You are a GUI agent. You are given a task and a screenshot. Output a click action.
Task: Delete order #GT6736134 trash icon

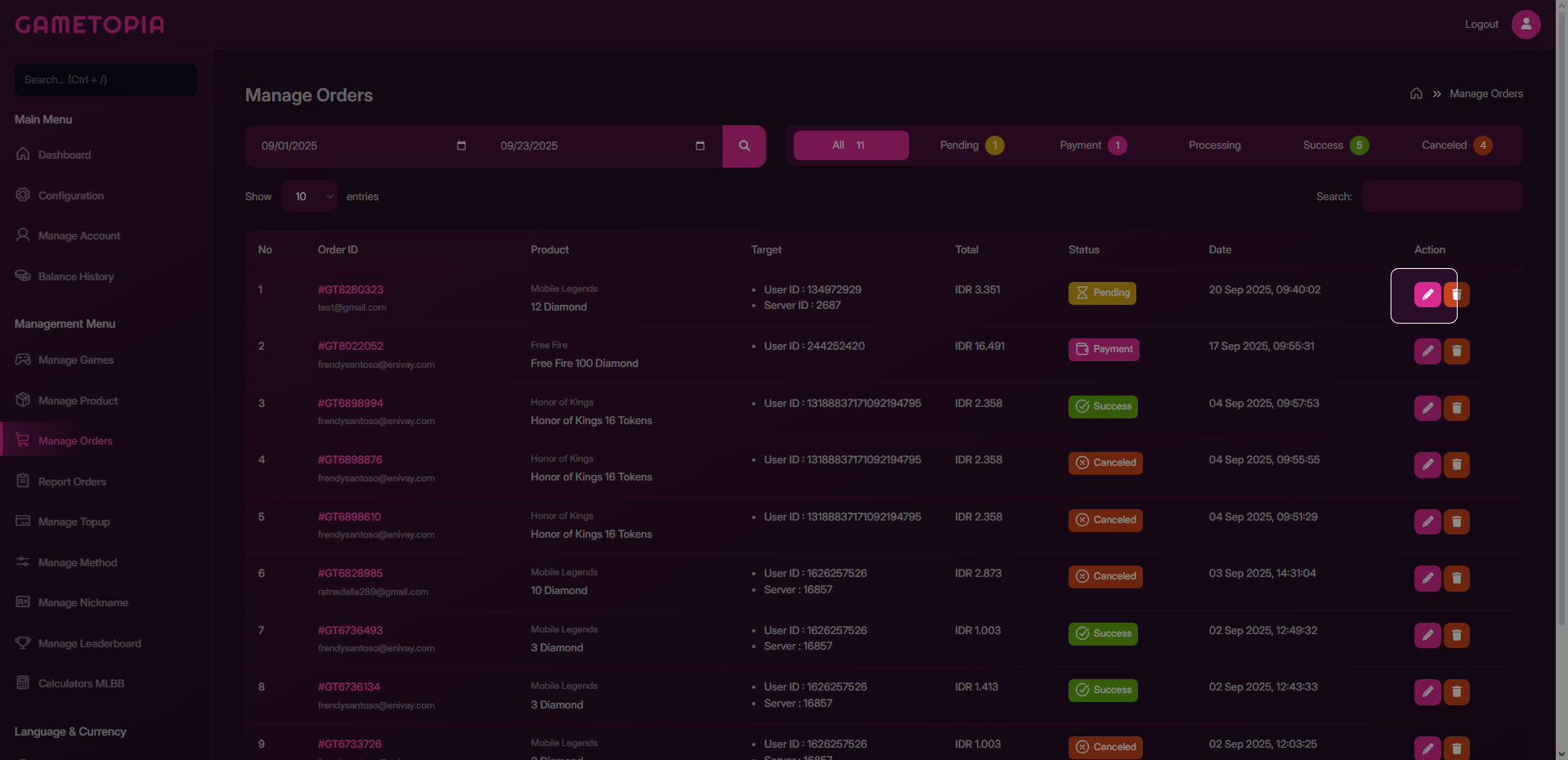click(x=1457, y=692)
